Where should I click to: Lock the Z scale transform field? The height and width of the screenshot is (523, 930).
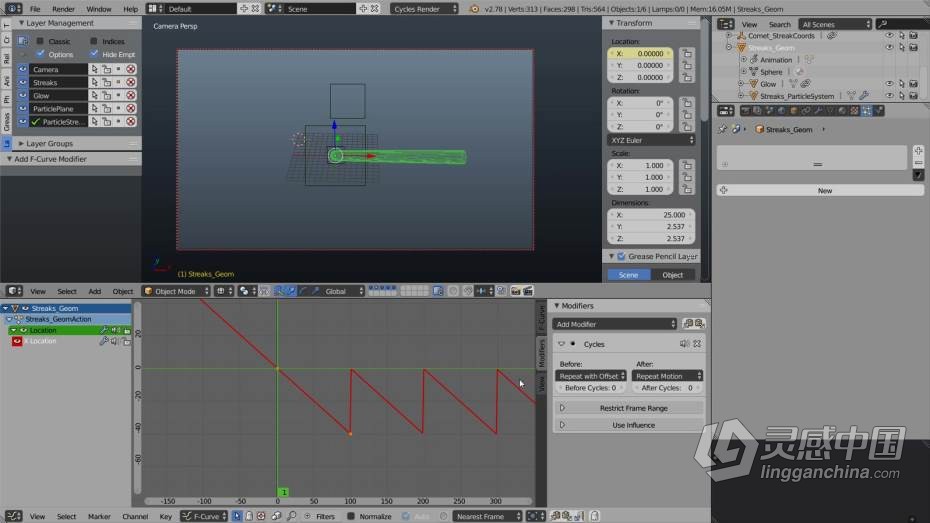[x=687, y=189]
